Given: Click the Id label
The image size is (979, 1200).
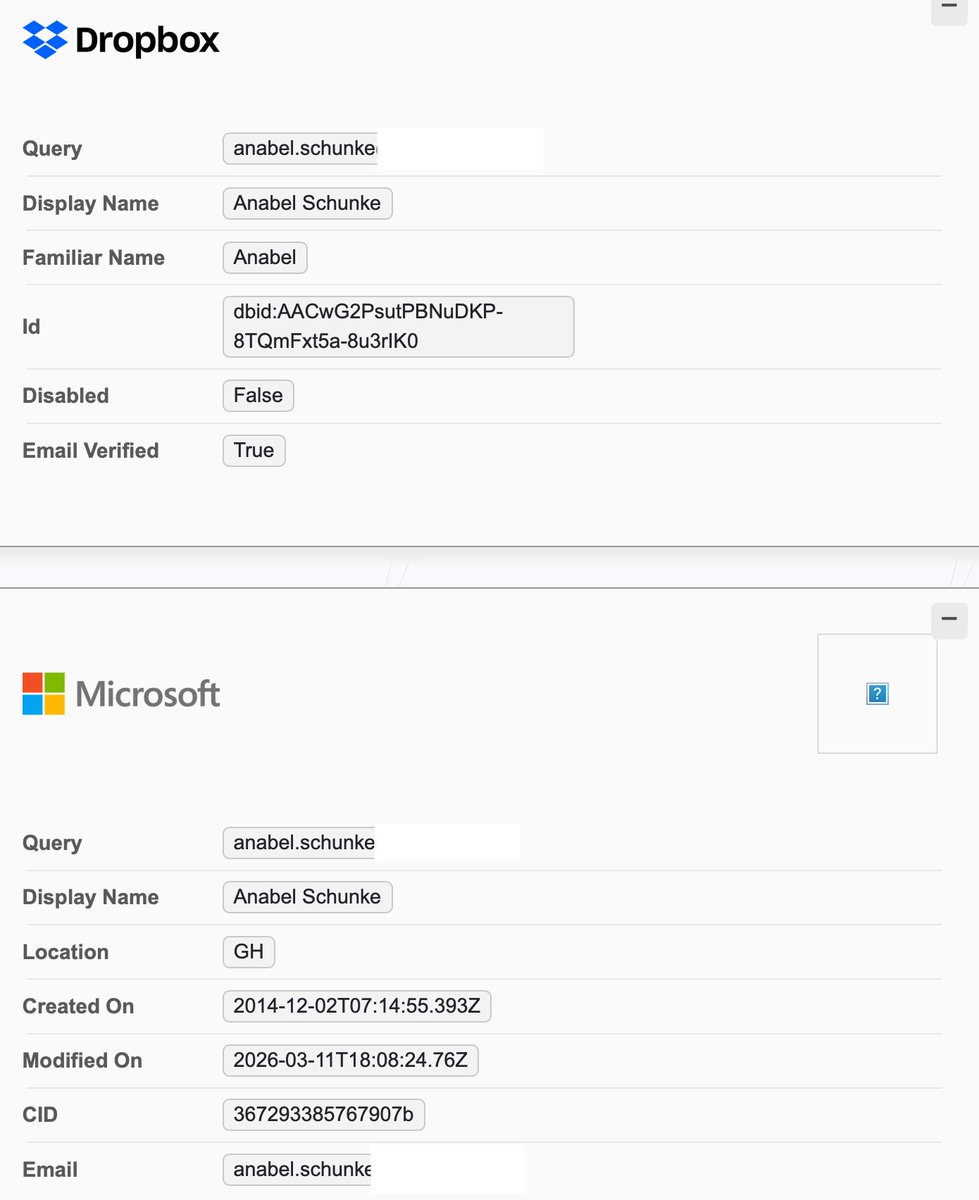Looking at the screenshot, I should 31,326.
